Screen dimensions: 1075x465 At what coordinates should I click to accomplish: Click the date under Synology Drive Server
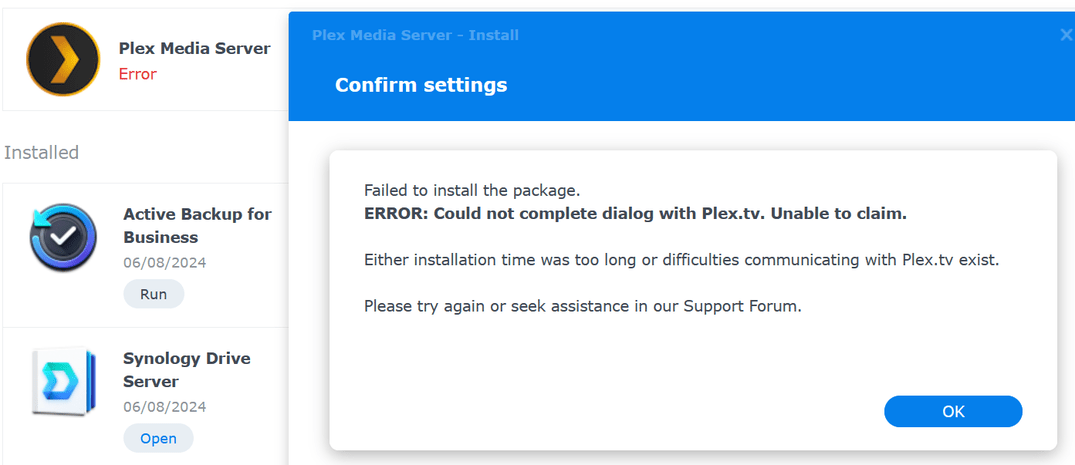(165, 406)
